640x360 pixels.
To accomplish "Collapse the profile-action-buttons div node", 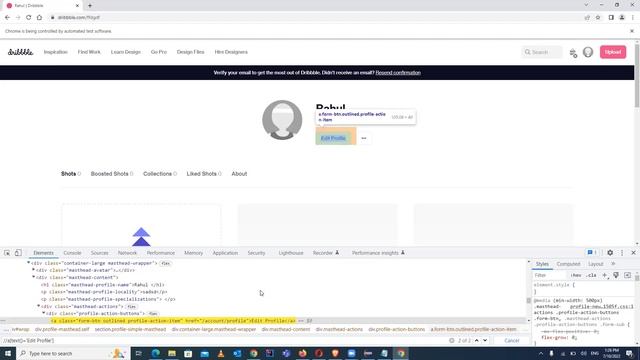I will click(44, 313).
